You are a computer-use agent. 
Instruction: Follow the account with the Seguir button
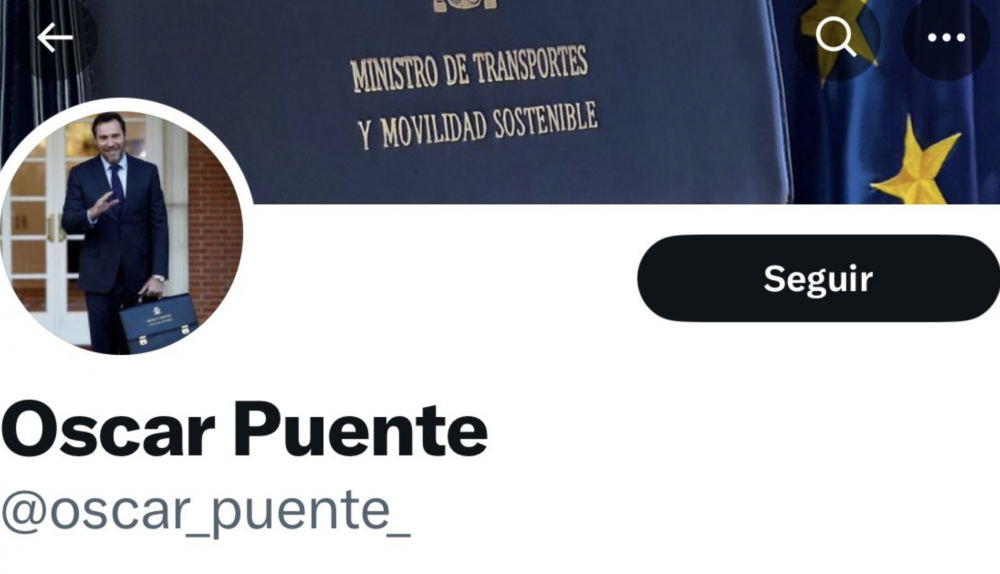[818, 278]
